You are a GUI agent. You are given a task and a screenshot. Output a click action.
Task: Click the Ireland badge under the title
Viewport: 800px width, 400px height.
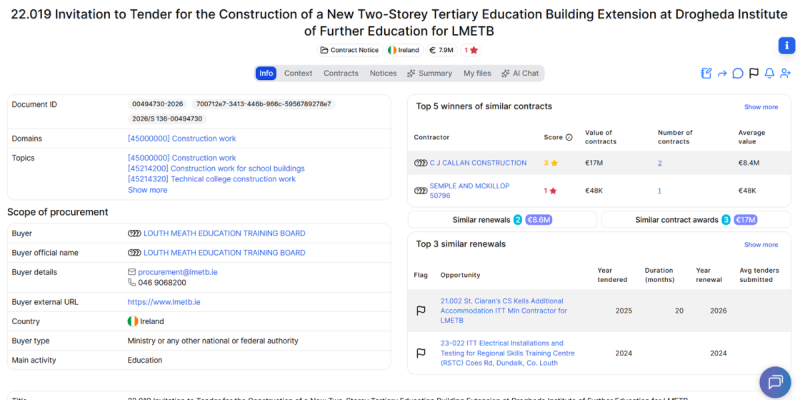point(404,50)
